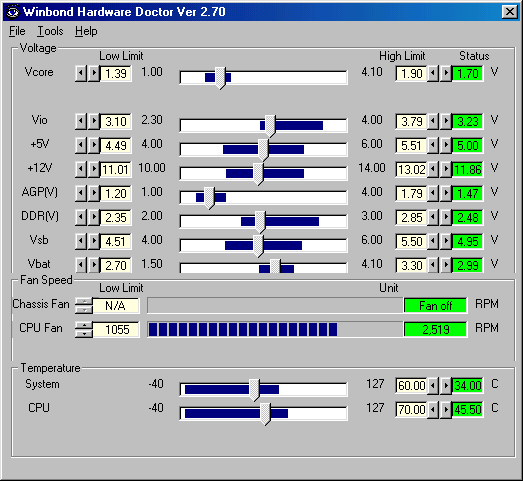Screen dimensions: 523x481
Task: Decrease Vcore high limit with left arrow
Action: [x=433, y=73]
